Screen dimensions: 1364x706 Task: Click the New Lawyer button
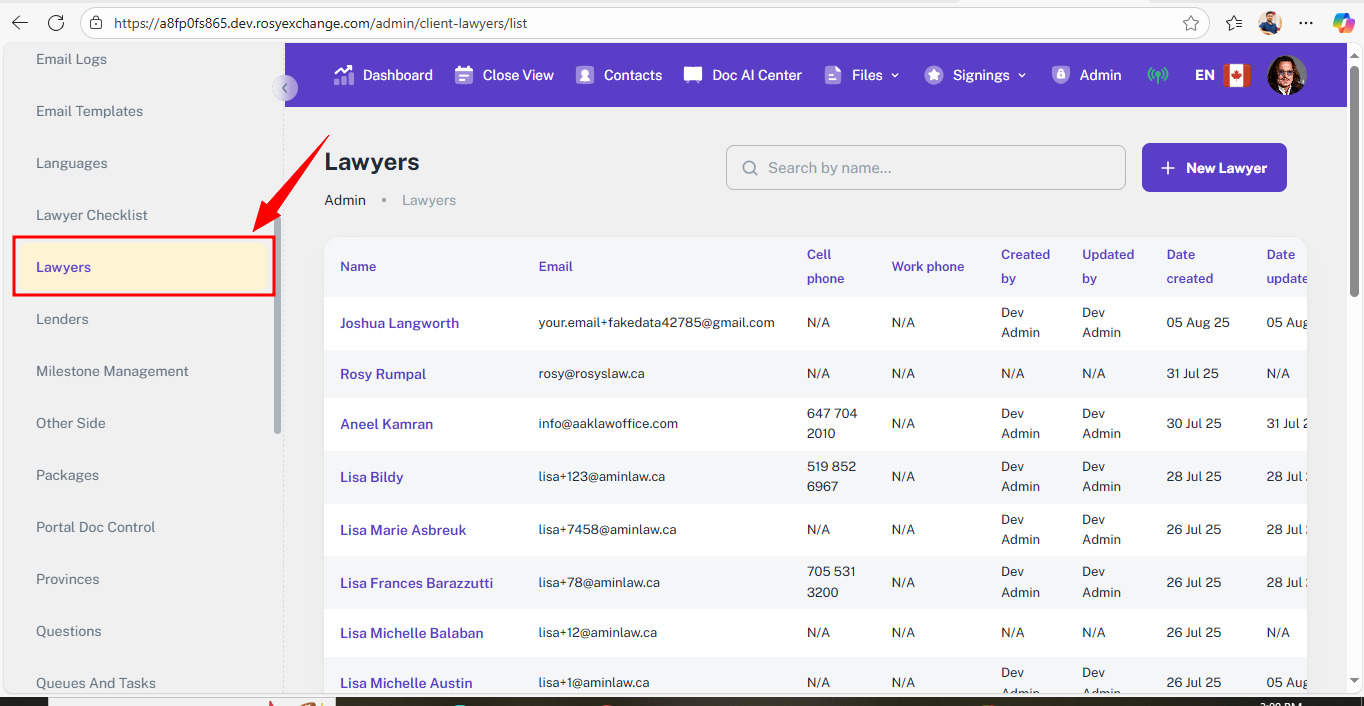pyautogui.click(x=1213, y=168)
